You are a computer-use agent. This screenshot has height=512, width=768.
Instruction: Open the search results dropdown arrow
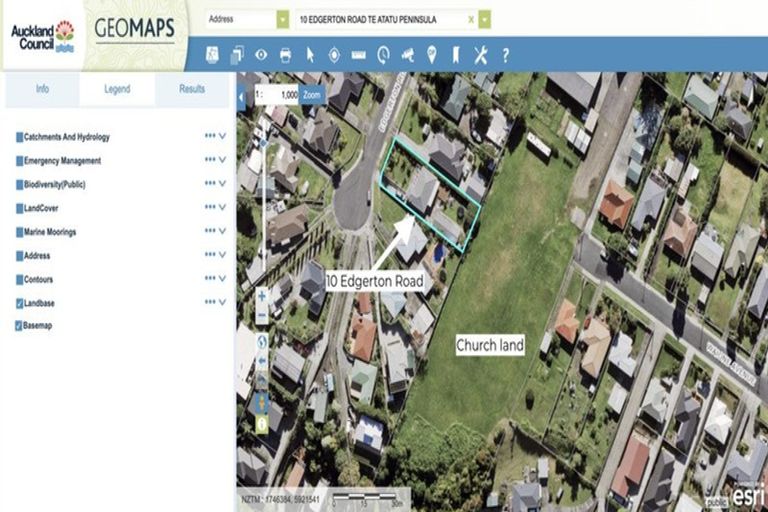click(484, 20)
